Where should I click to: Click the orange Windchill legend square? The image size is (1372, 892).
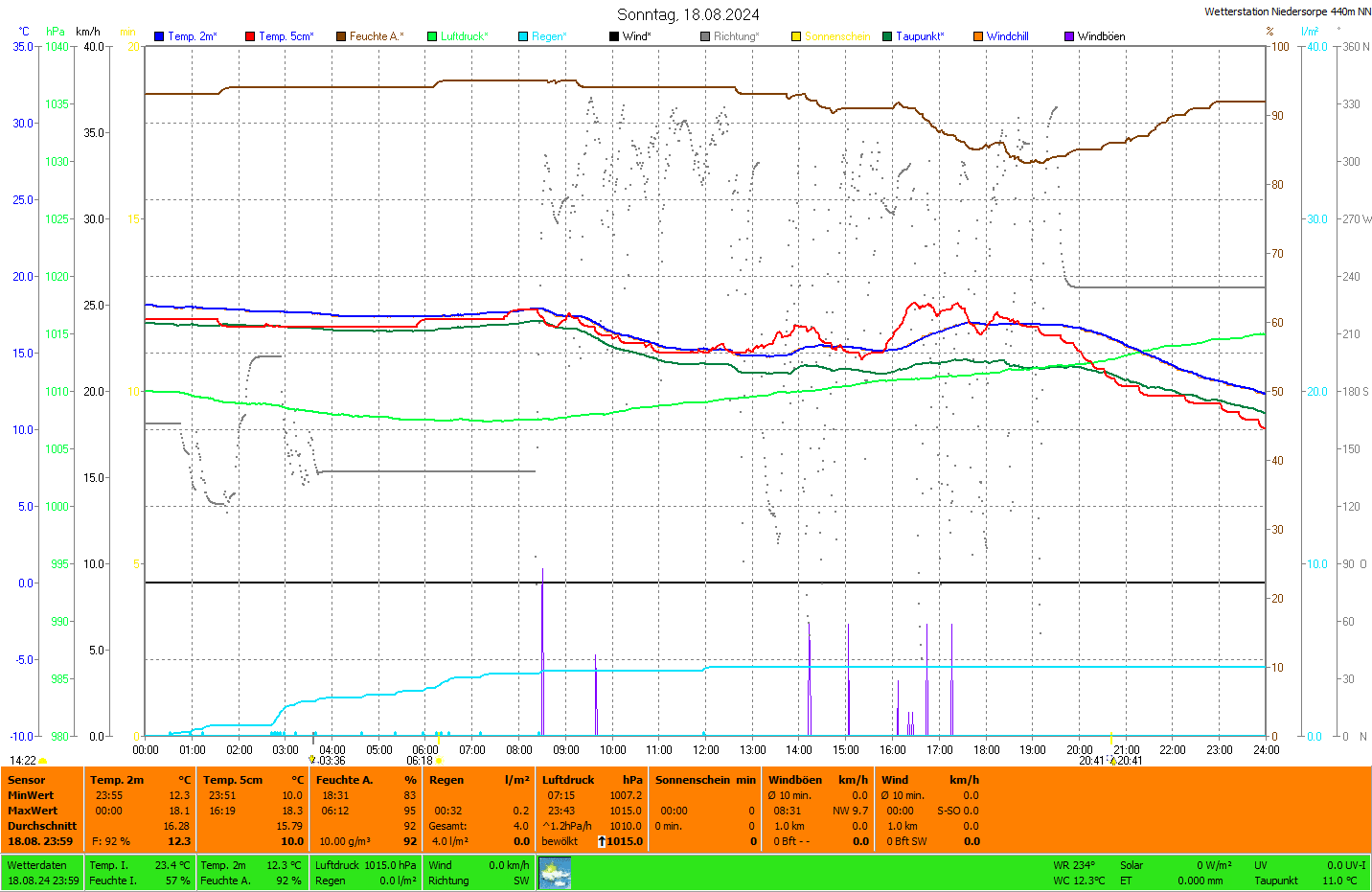tap(978, 36)
